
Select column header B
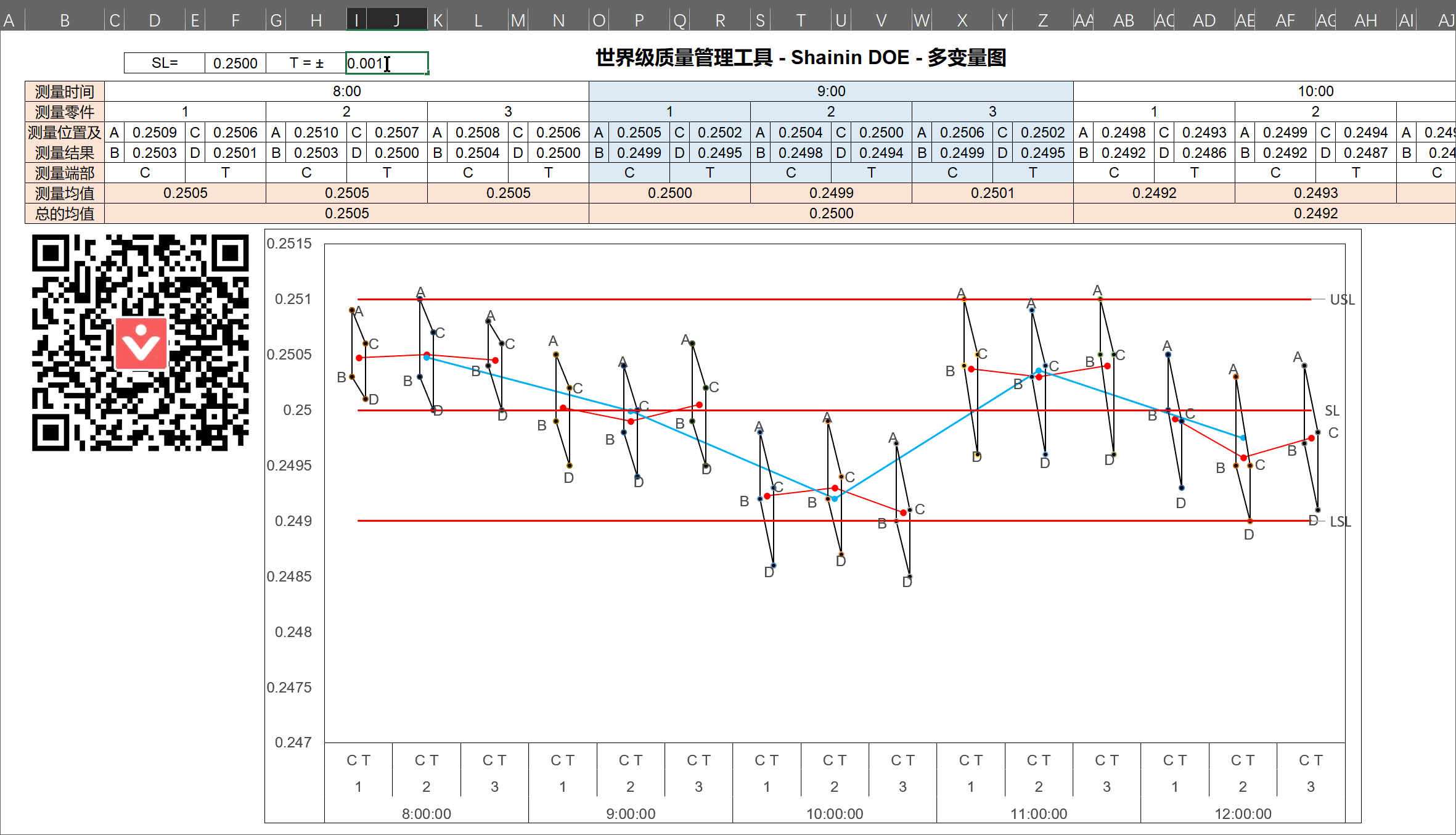point(65,20)
